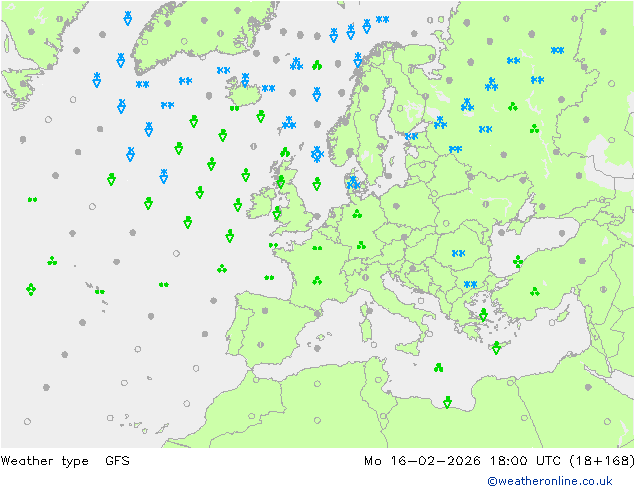Click the green rain symbol over central Turkey
634x490 pixels.
pos(535,291)
